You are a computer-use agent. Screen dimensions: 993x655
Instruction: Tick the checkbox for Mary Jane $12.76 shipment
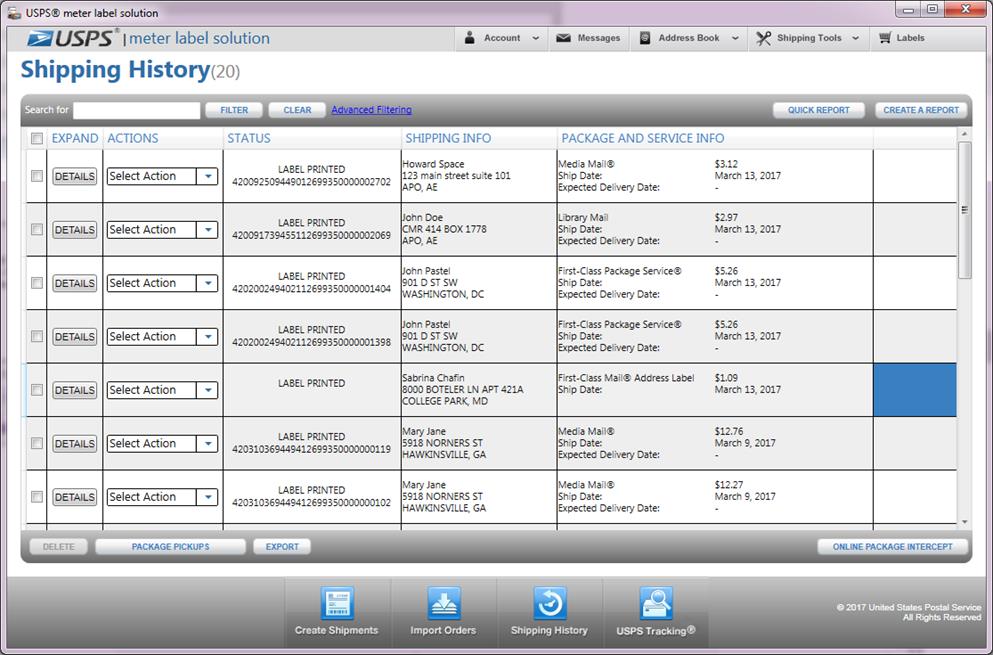tap(37, 443)
